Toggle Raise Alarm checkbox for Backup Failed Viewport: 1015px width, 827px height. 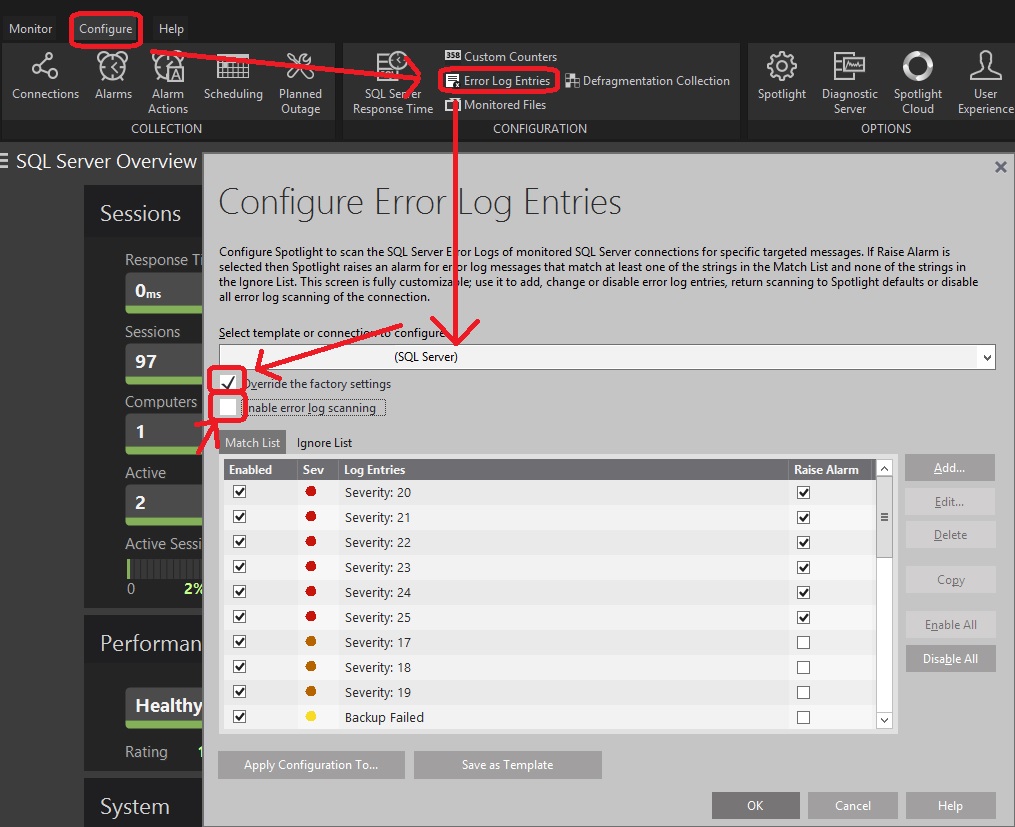[x=803, y=718]
